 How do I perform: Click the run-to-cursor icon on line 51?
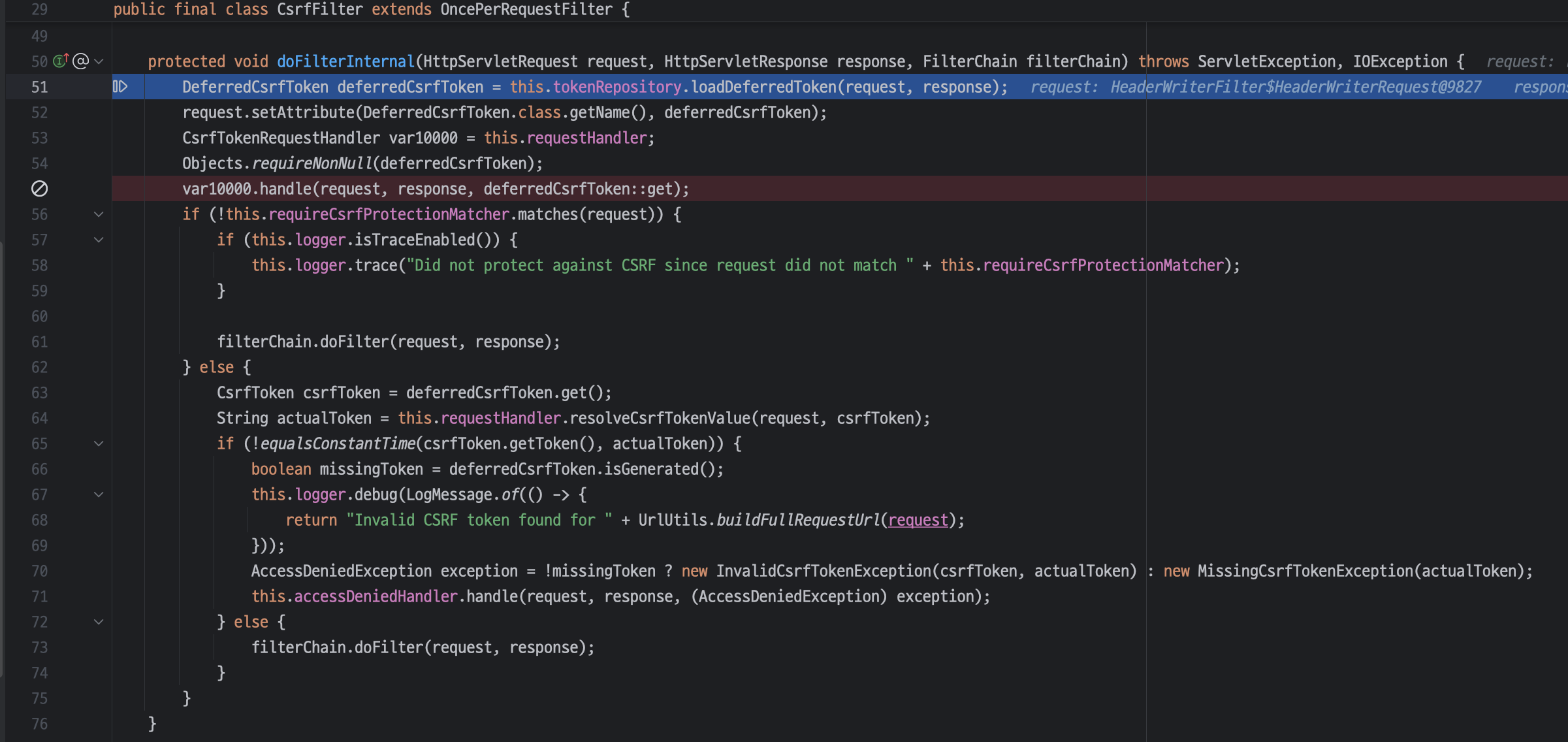120,86
